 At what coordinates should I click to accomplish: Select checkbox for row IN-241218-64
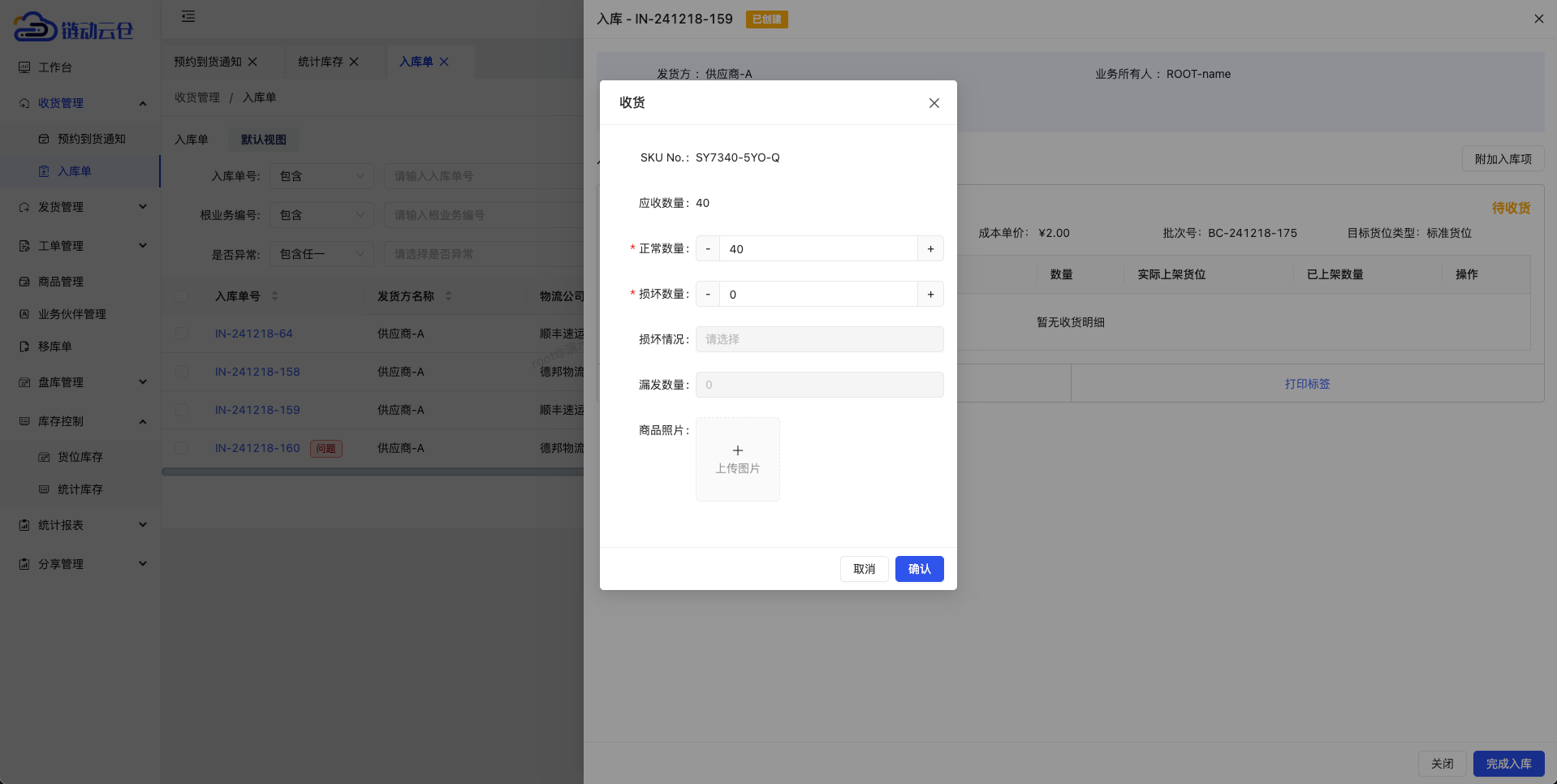(x=182, y=334)
